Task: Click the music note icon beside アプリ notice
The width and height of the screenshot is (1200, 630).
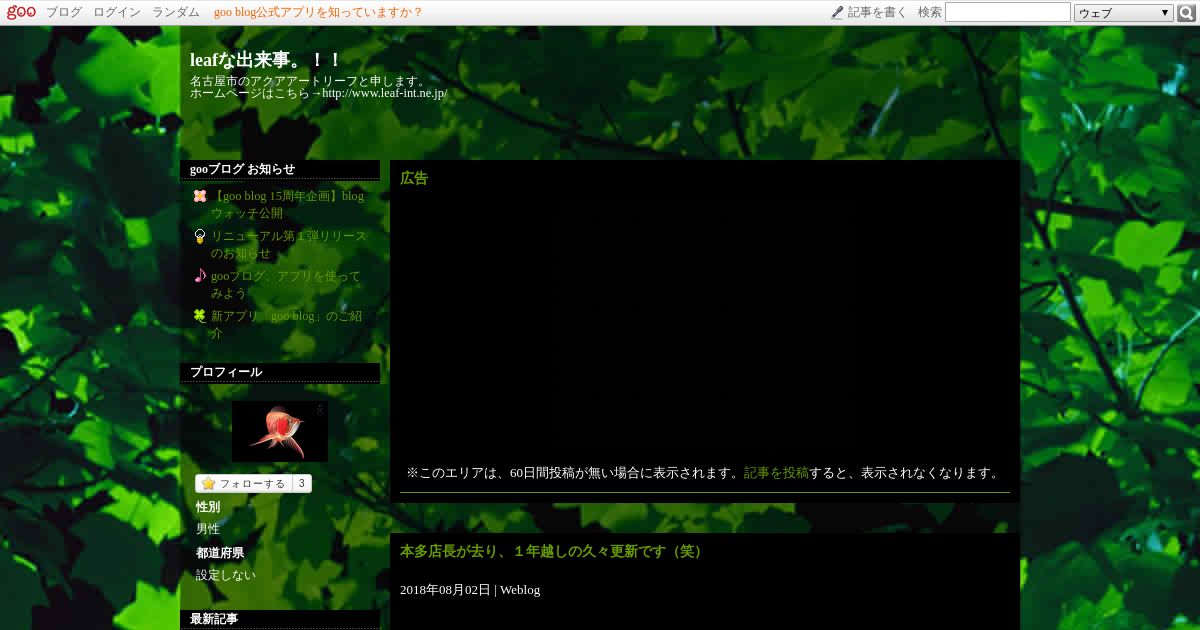Action: [x=200, y=276]
